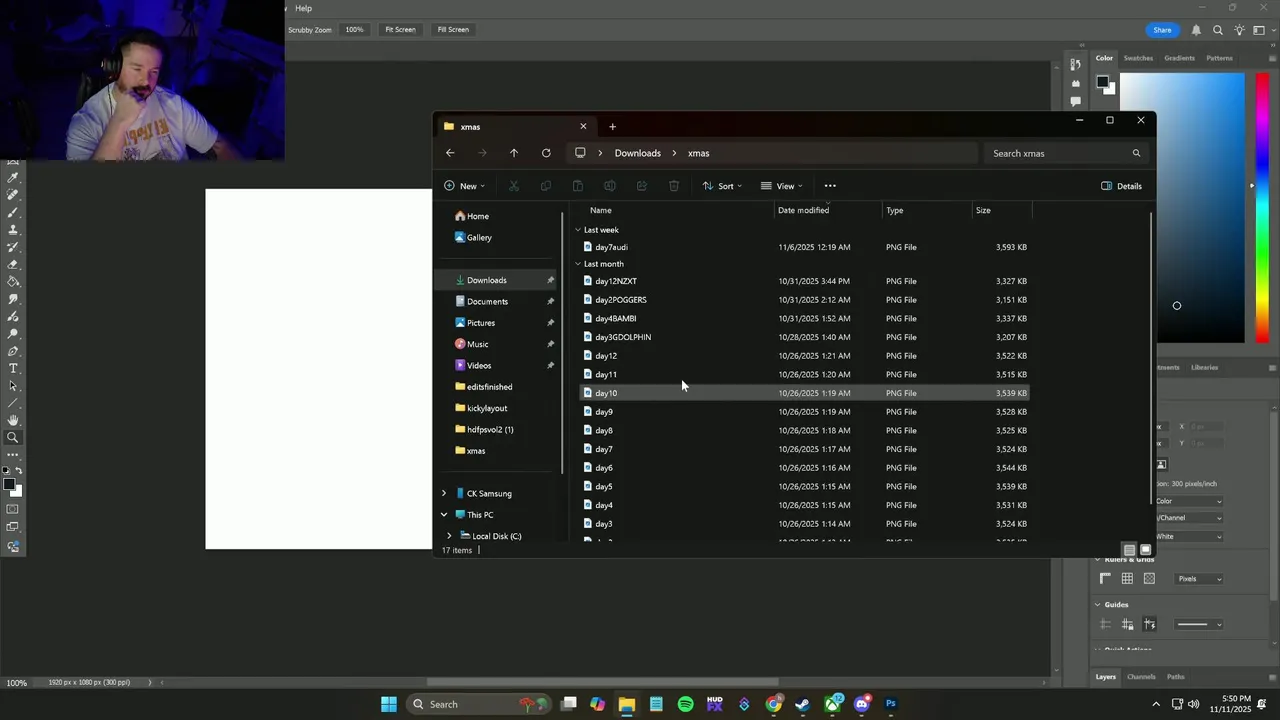
Task: Click Downloads in the address breadcrumb
Action: tap(637, 153)
